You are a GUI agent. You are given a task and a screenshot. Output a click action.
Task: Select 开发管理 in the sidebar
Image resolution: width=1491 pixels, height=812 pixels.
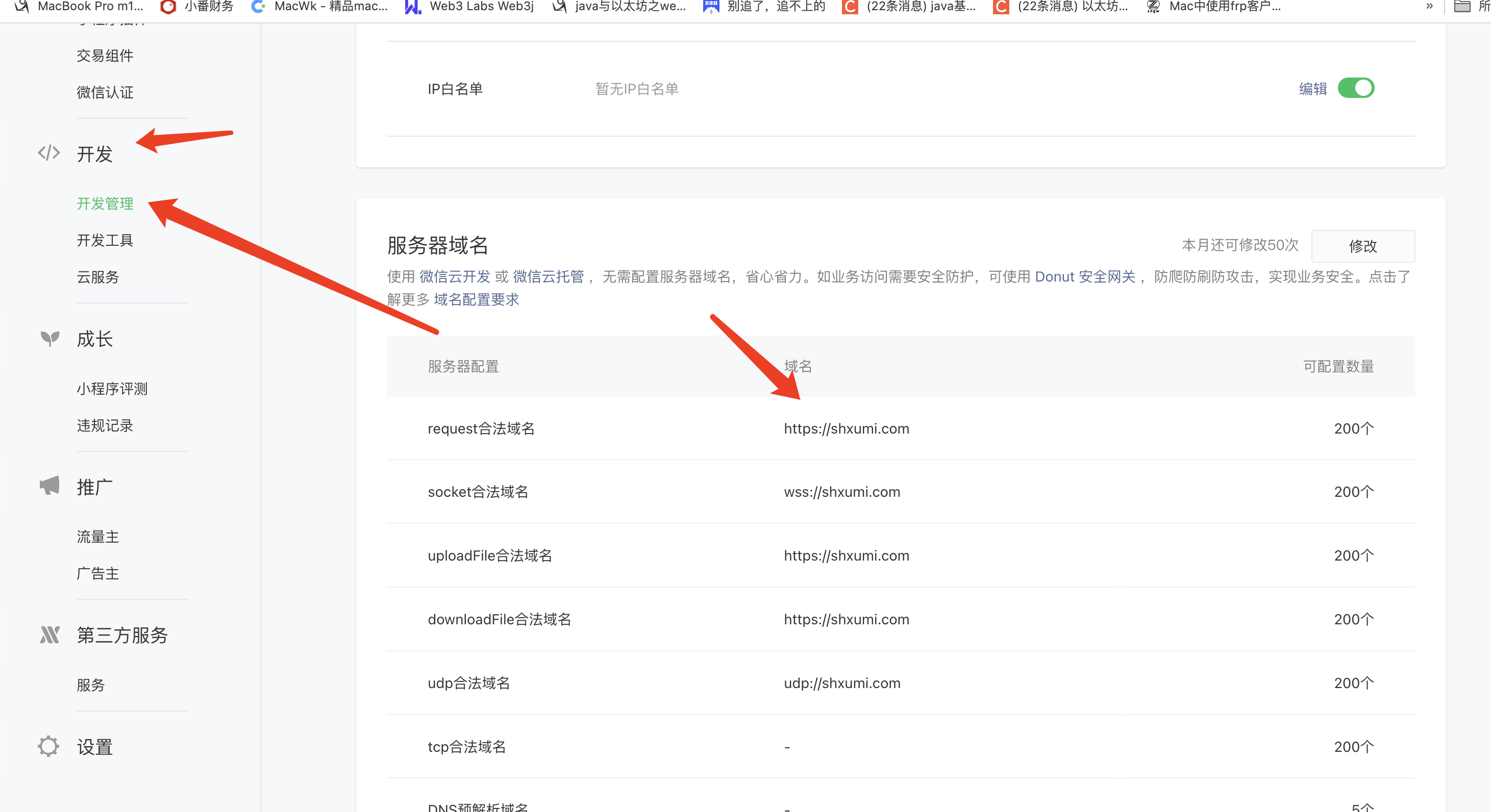[x=105, y=204]
